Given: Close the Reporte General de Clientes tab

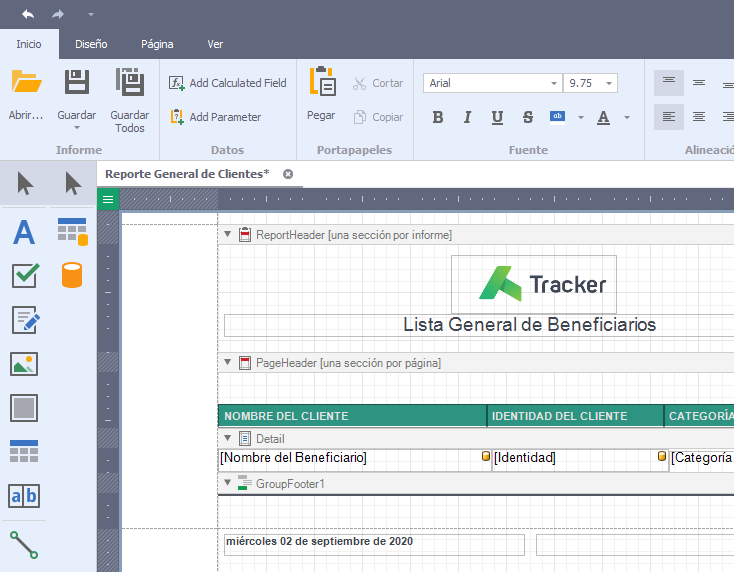Looking at the screenshot, I should (288, 174).
